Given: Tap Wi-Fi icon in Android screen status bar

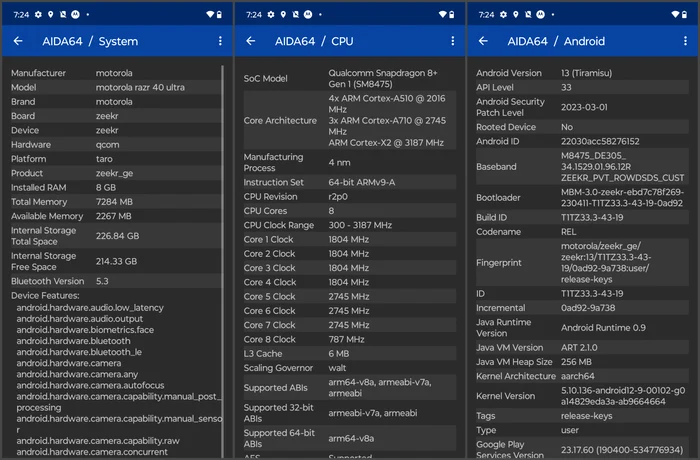Looking at the screenshot, I should click(x=675, y=15).
